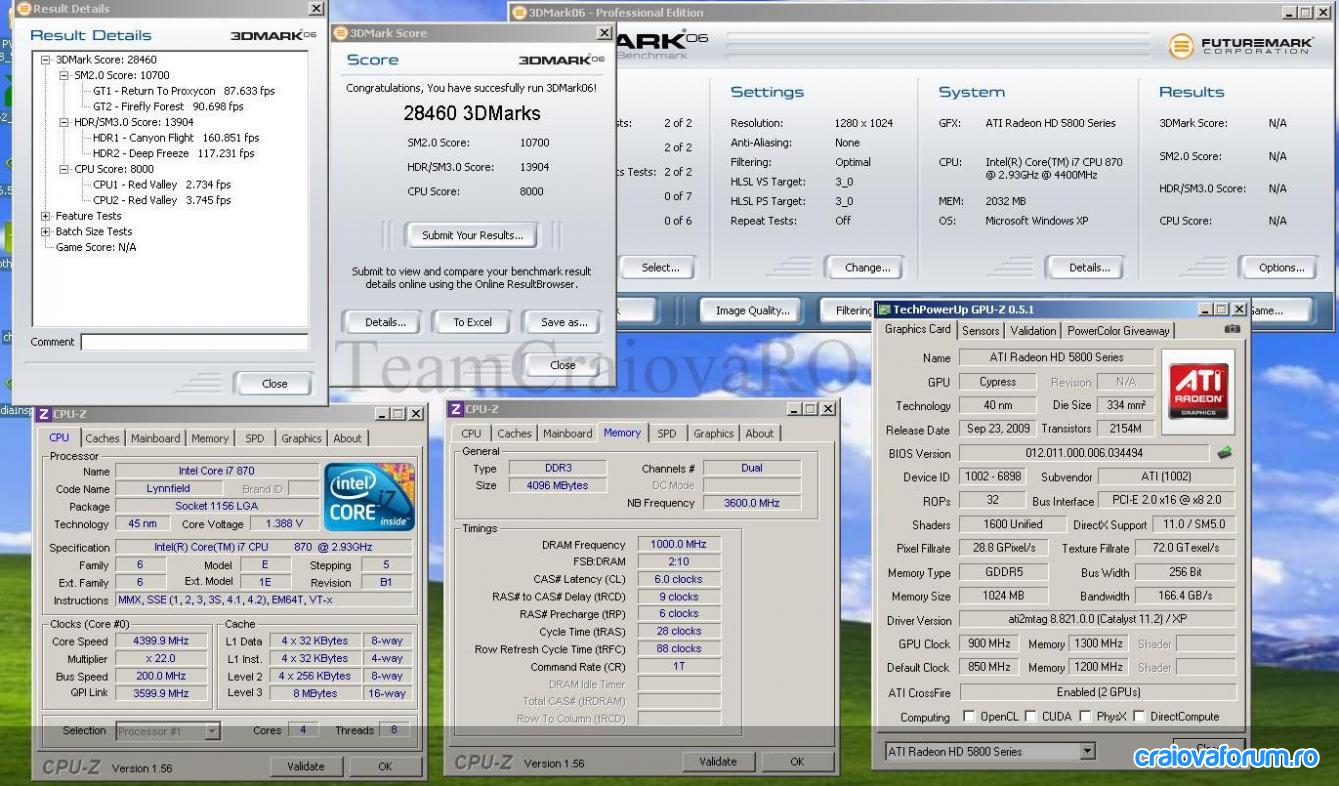Click OK in the left CPU-Z window

click(x=385, y=766)
